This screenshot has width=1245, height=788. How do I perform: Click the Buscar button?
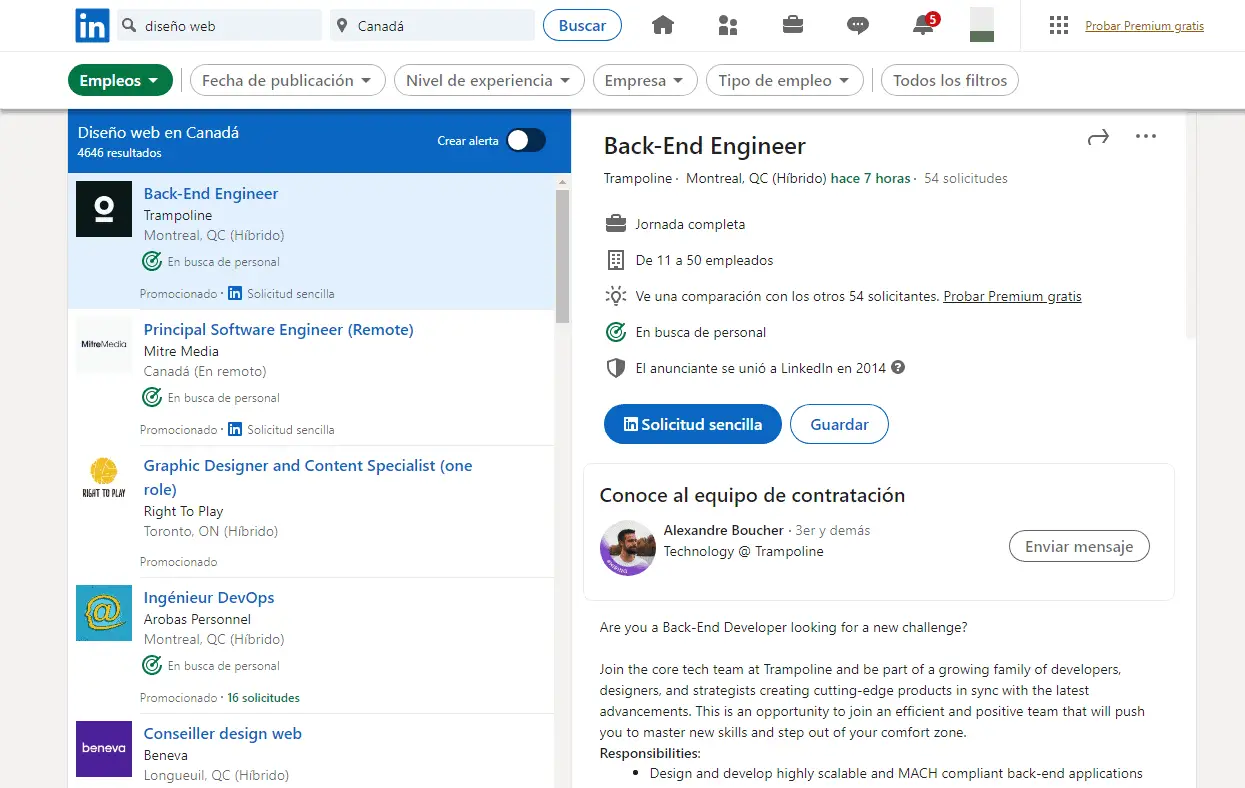click(582, 26)
